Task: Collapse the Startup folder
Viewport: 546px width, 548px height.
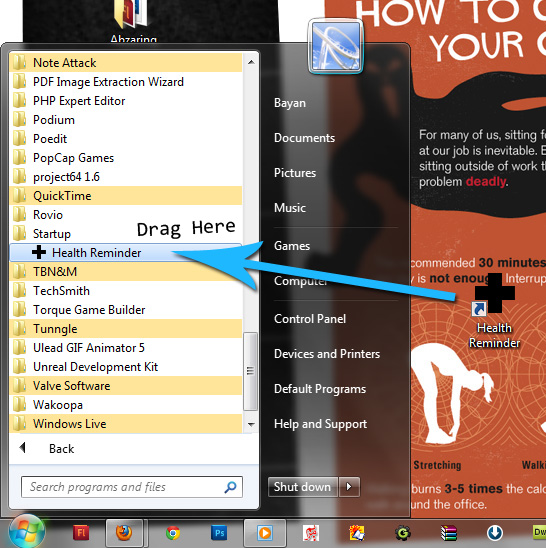Action: coord(126,234)
